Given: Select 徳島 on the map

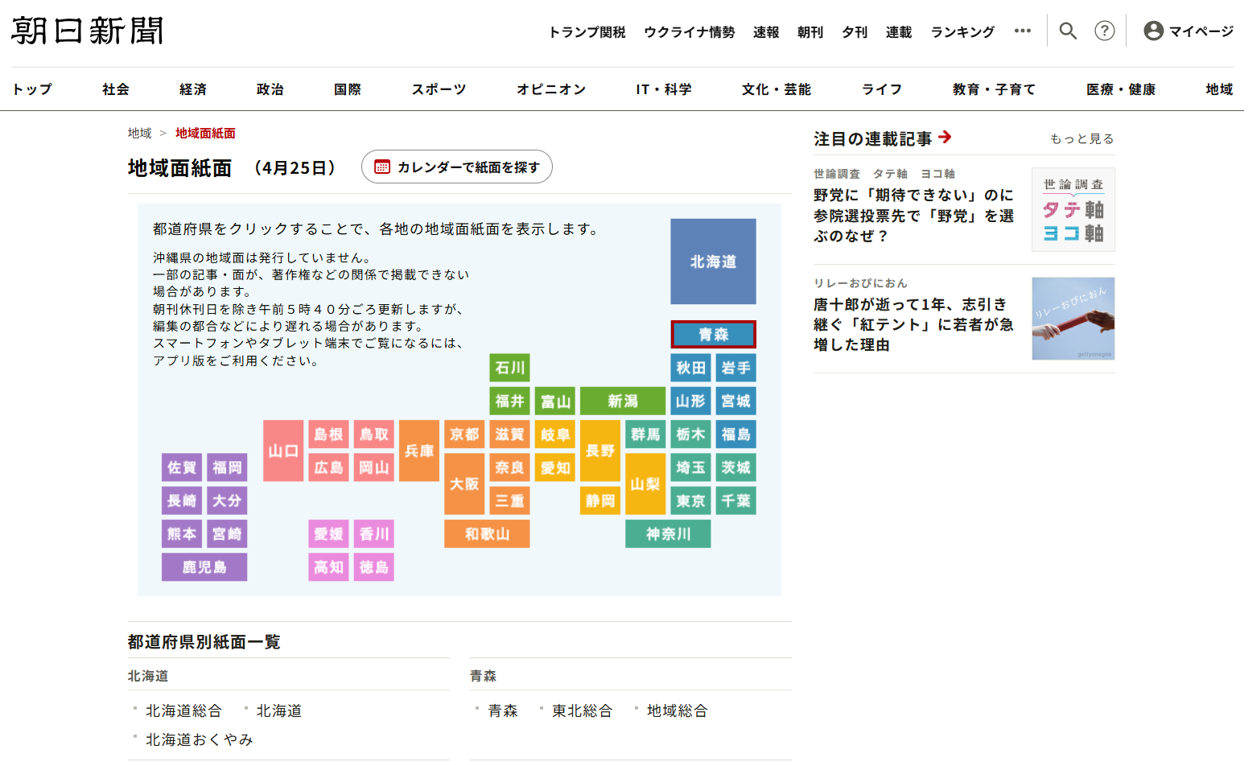Looking at the screenshot, I should coord(378,570).
